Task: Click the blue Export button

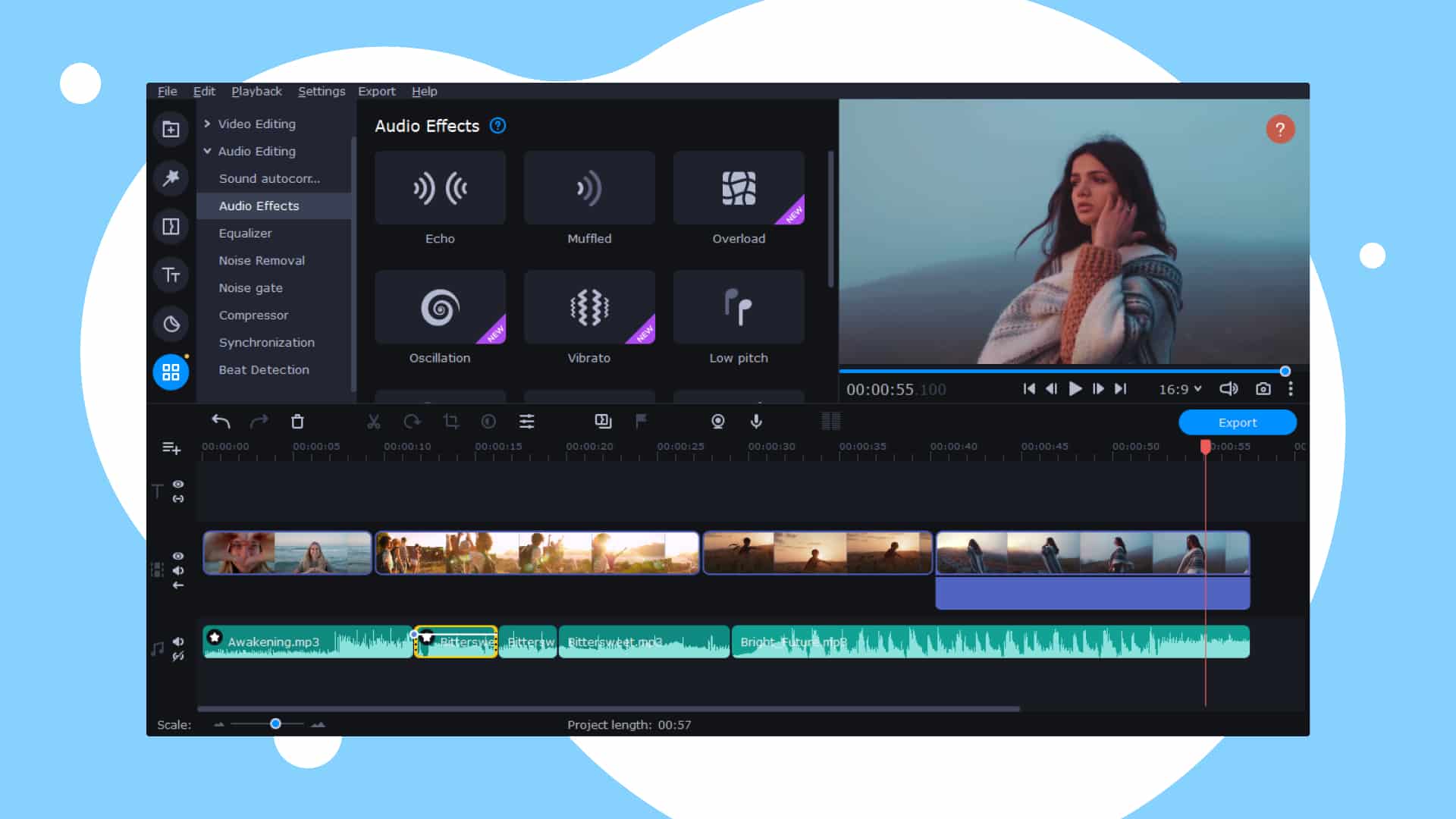Action: coord(1237,422)
